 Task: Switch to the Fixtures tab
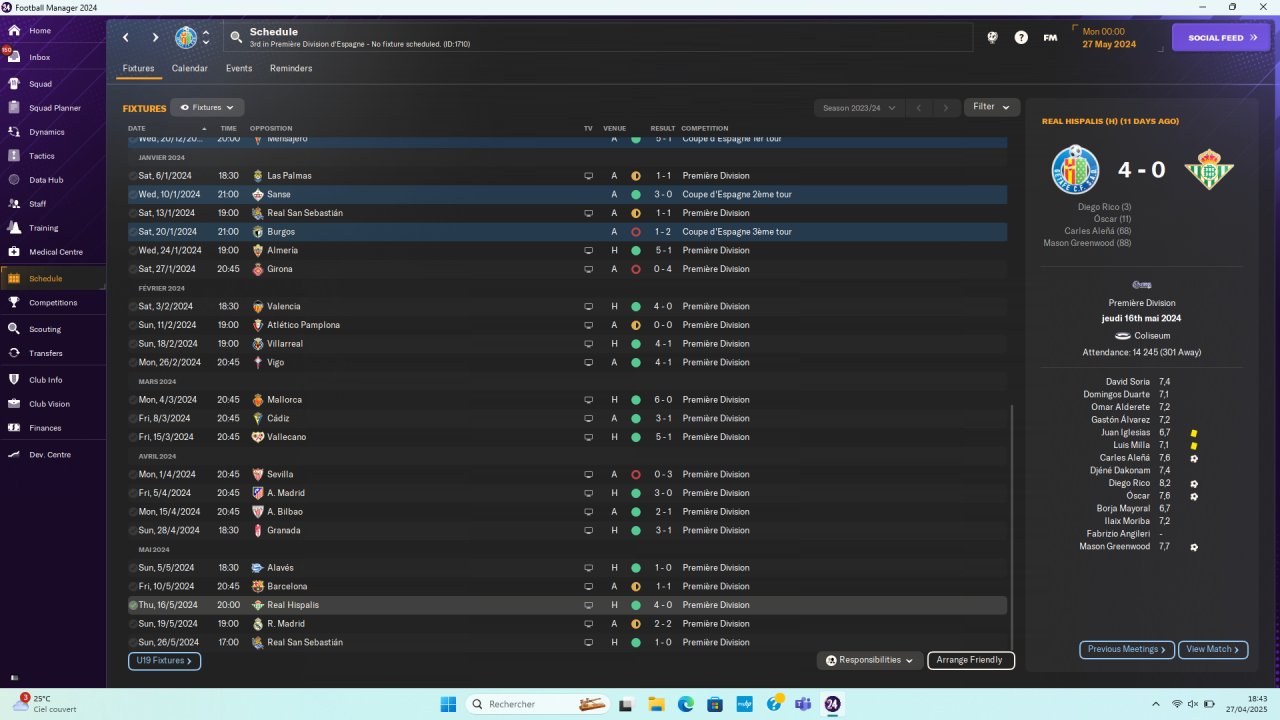(138, 69)
